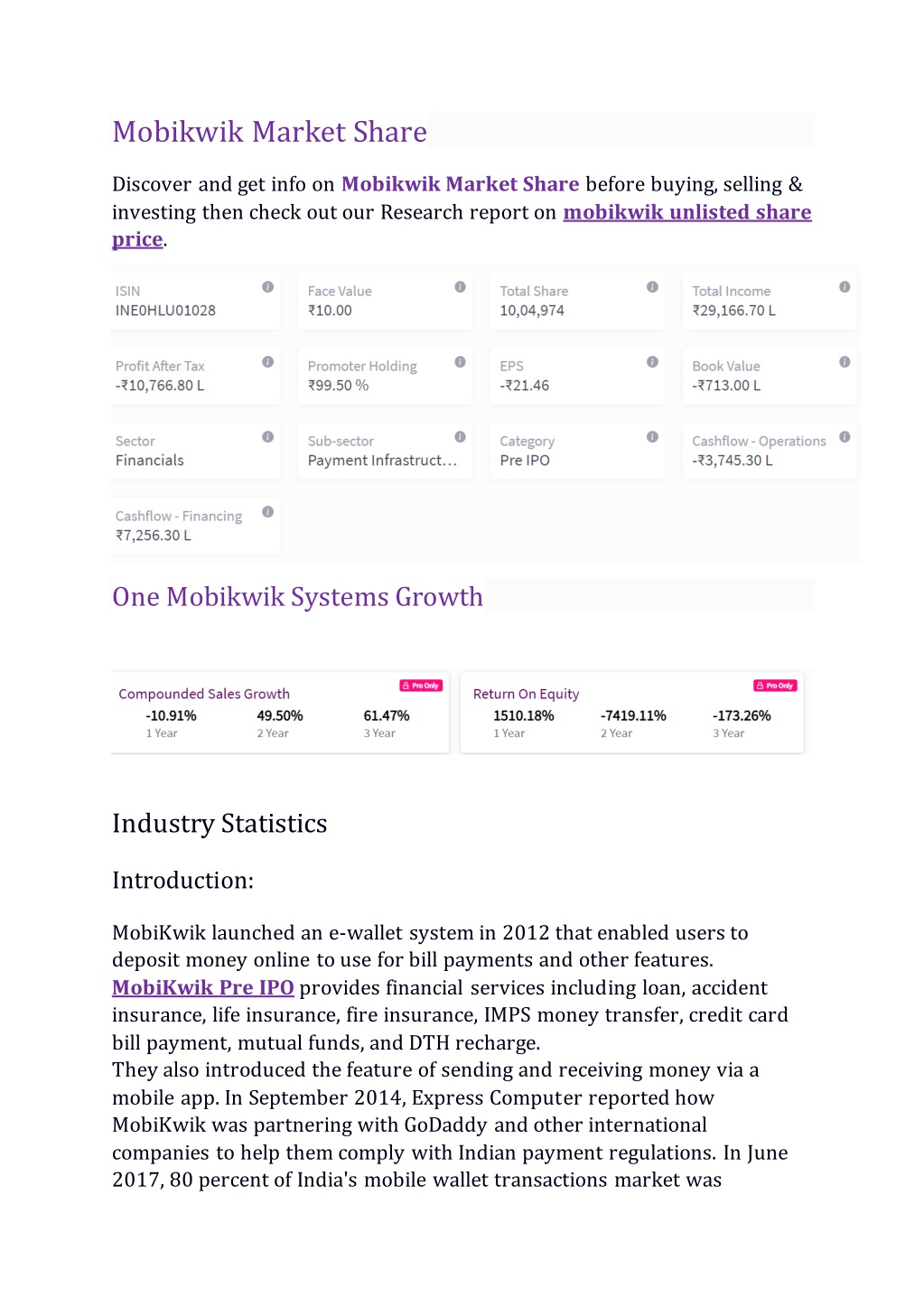Click the Book Value info icon

point(845,362)
